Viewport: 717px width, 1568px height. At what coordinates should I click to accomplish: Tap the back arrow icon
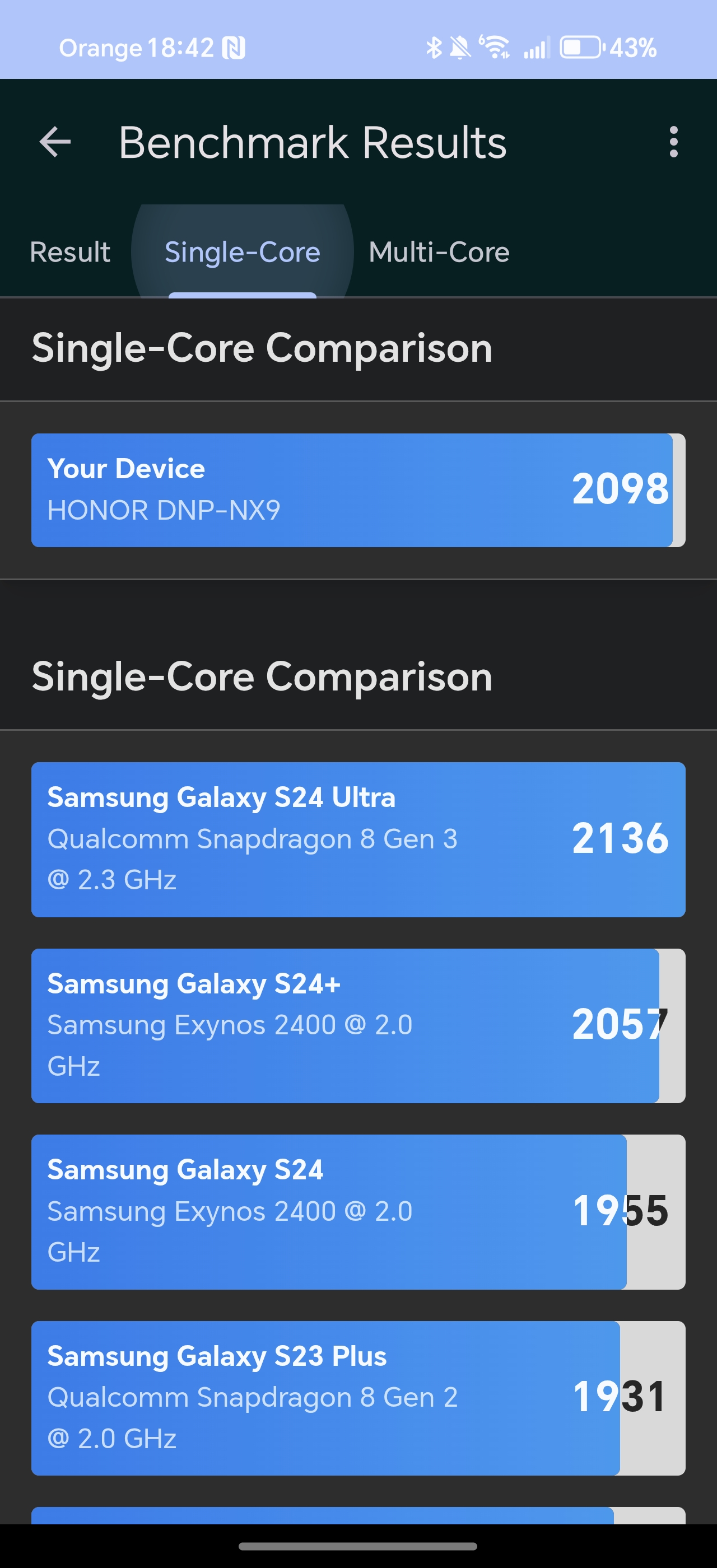pyautogui.click(x=55, y=142)
